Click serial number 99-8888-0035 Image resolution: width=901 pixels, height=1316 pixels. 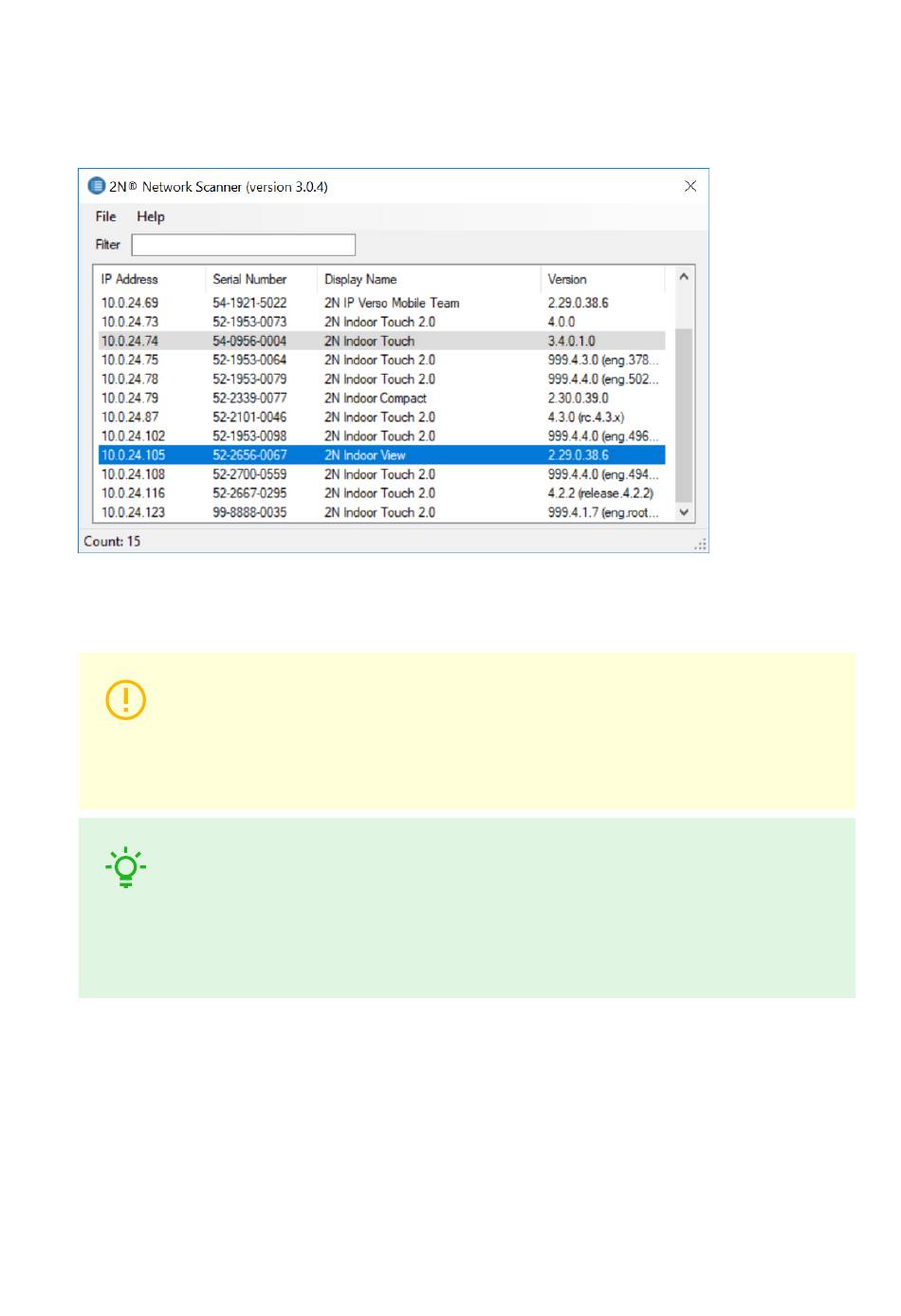249,511
